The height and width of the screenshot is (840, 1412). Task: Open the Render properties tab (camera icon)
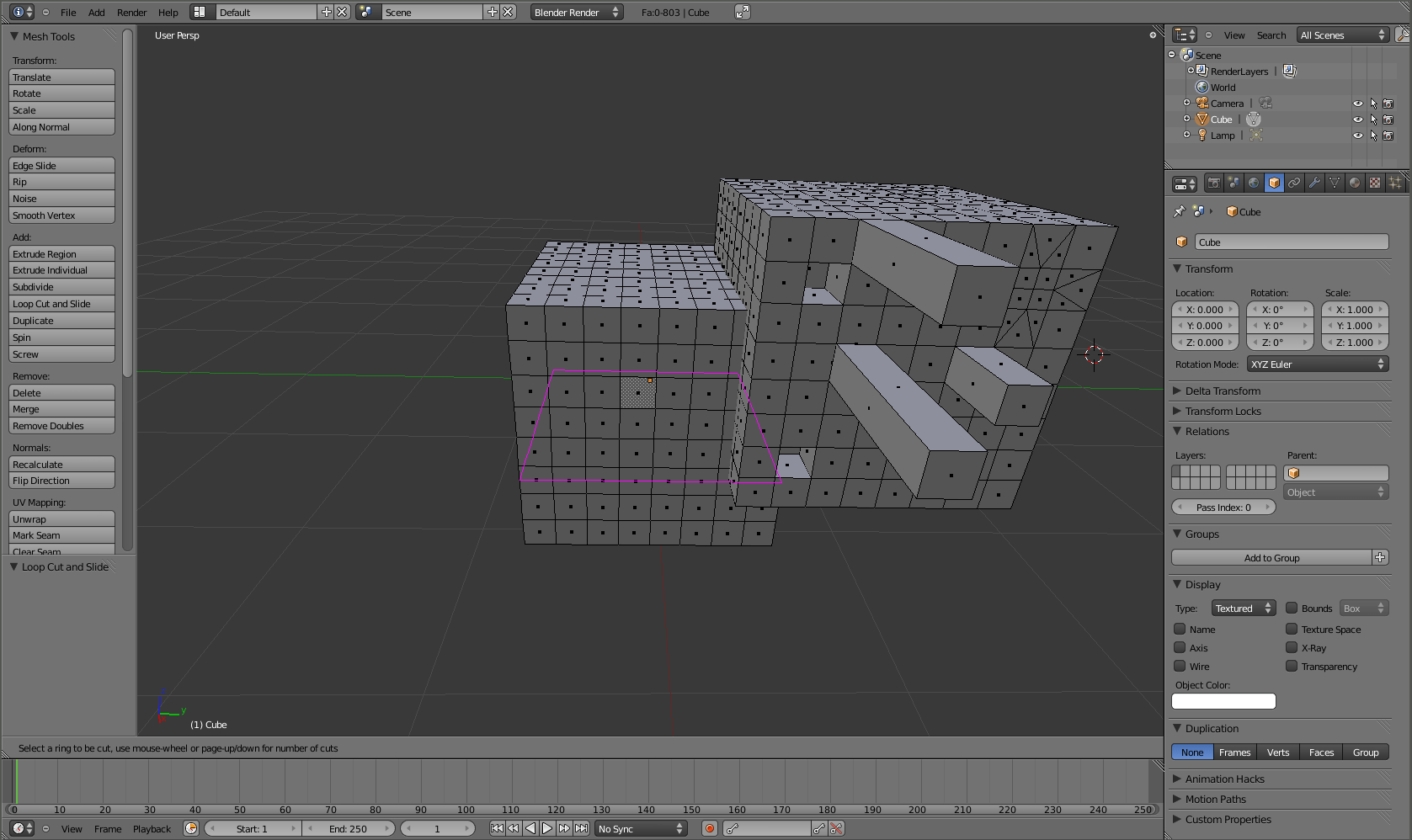[1213, 183]
